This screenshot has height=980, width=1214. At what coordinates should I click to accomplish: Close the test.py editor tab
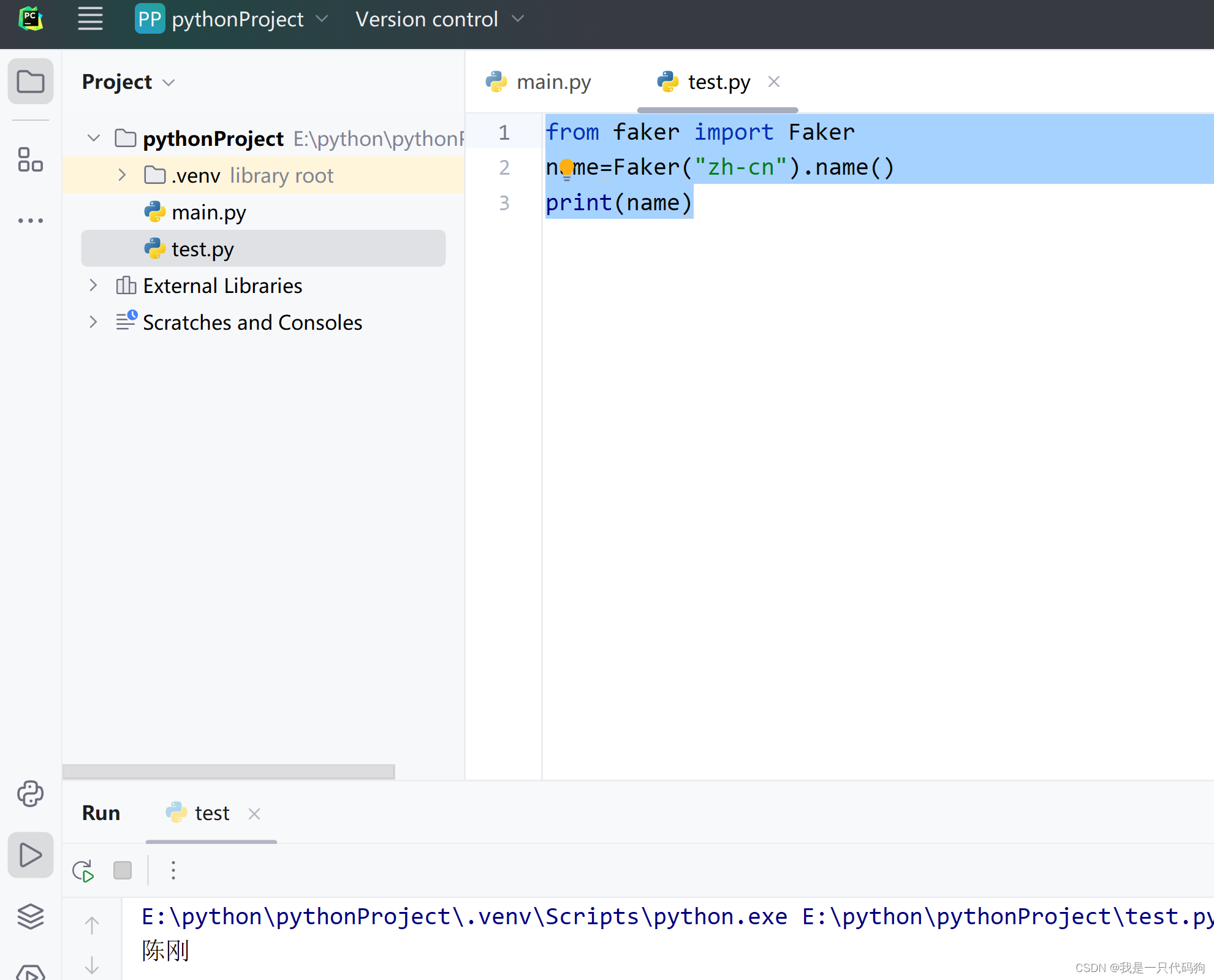pyautogui.click(x=774, y=82)
